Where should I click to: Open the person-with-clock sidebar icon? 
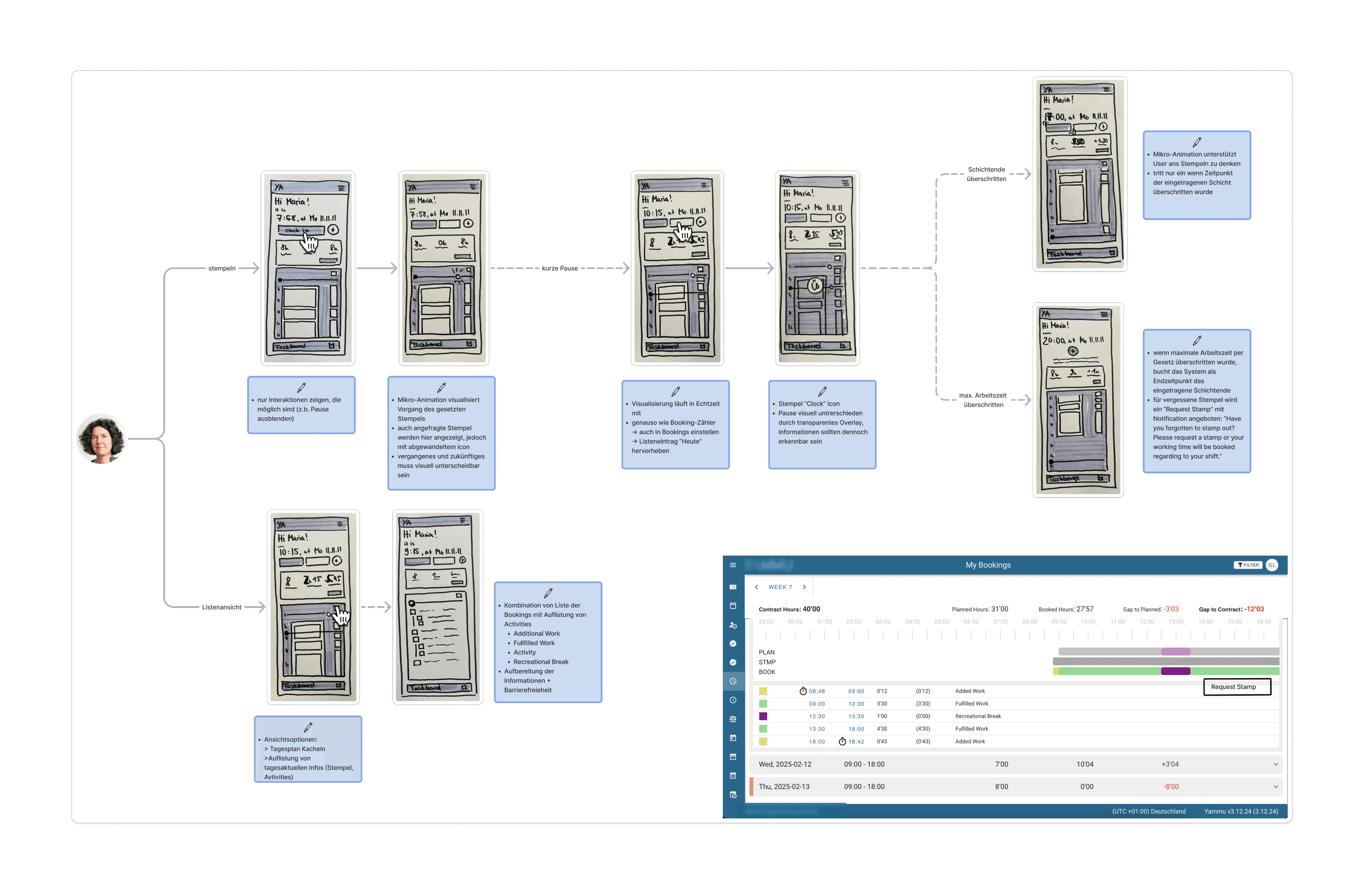click(x=732, y=625)
